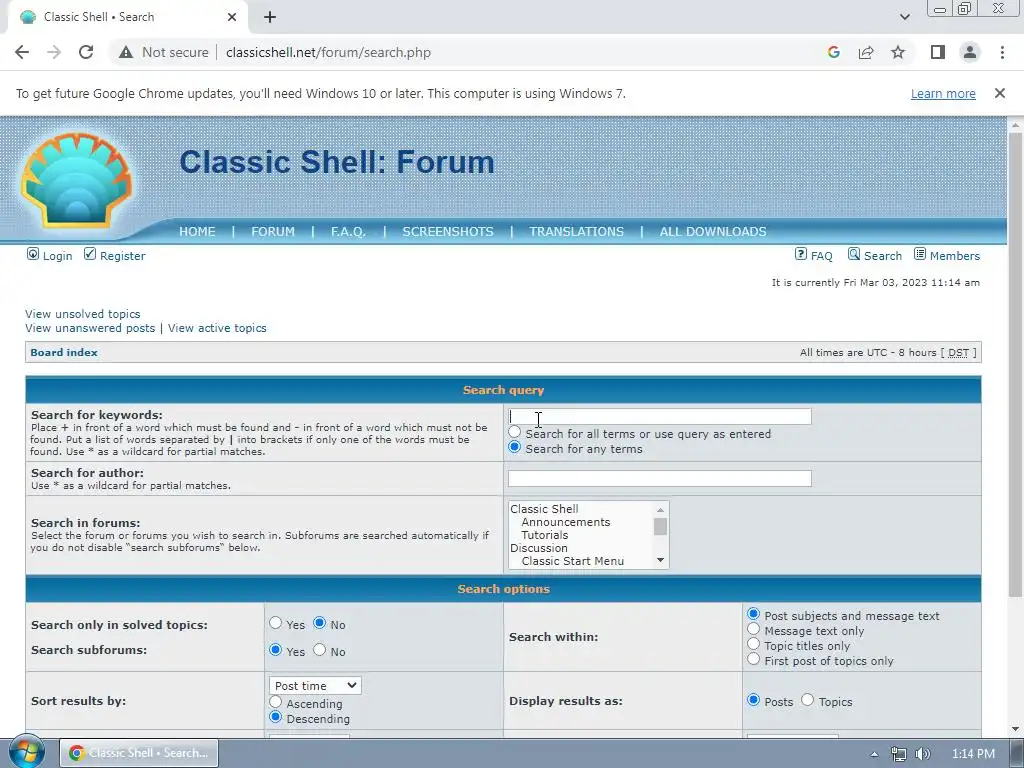
Task: Close the Classic Shell Search tab
Action: 232,17
